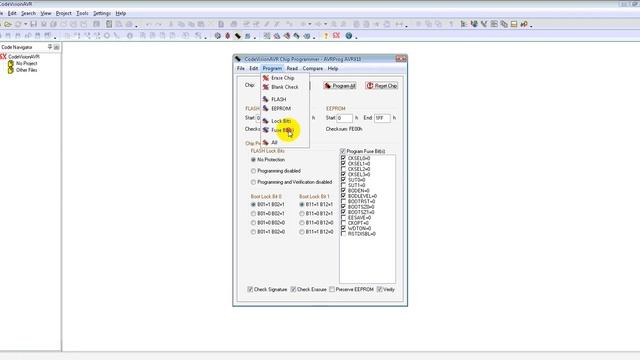The height and width of the screenshot is (360, 640).
Task: Click the orange pane icon in top-right toolbar
Action: coord(514,24)
